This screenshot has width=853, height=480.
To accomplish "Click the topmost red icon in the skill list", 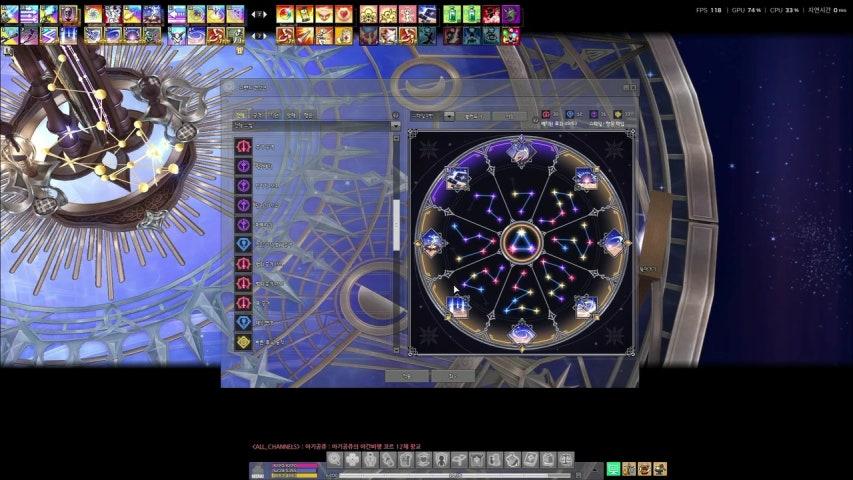I will pos(243,146).
